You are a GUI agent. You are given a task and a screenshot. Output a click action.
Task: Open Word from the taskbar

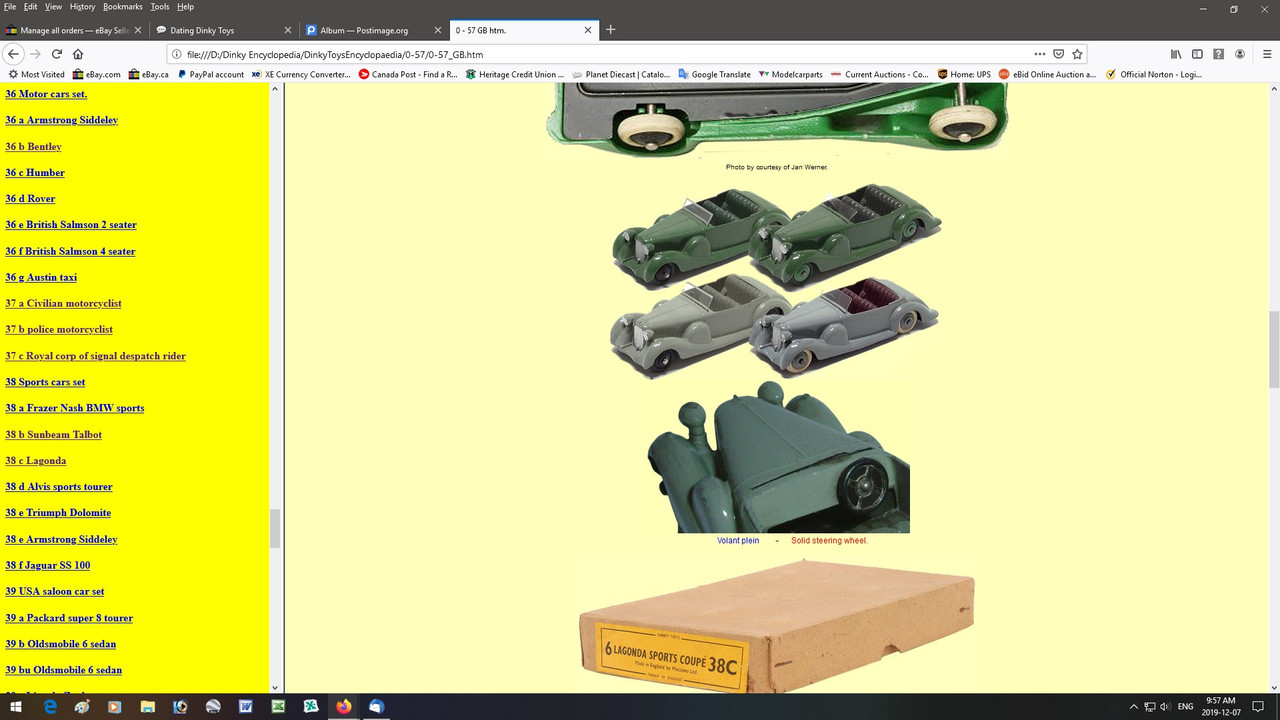(x=245, y=706)
